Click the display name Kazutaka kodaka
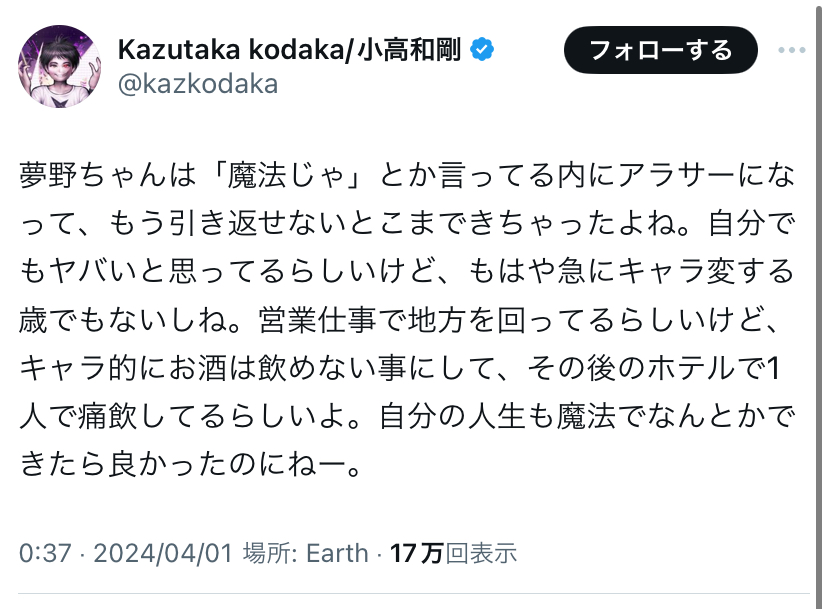The image size is (828, 609). (231, 50)
